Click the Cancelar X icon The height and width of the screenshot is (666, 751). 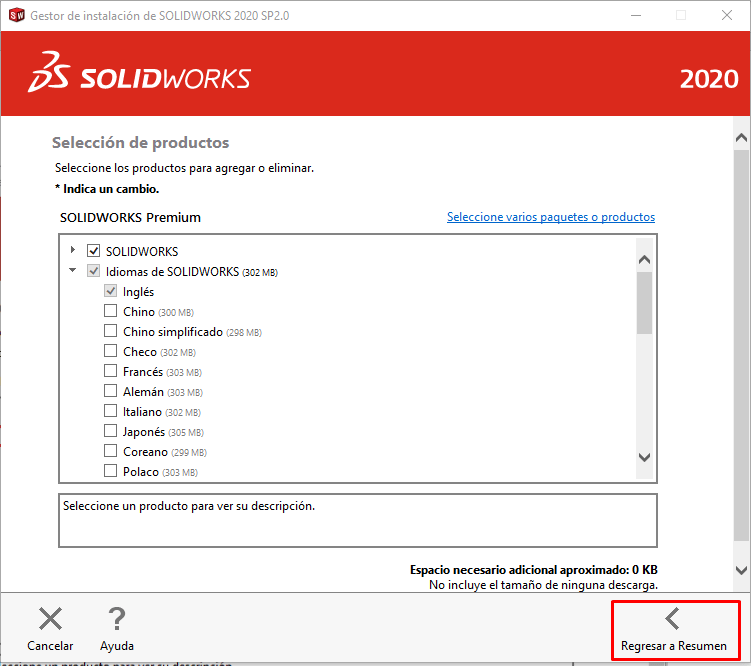[50, 619]
